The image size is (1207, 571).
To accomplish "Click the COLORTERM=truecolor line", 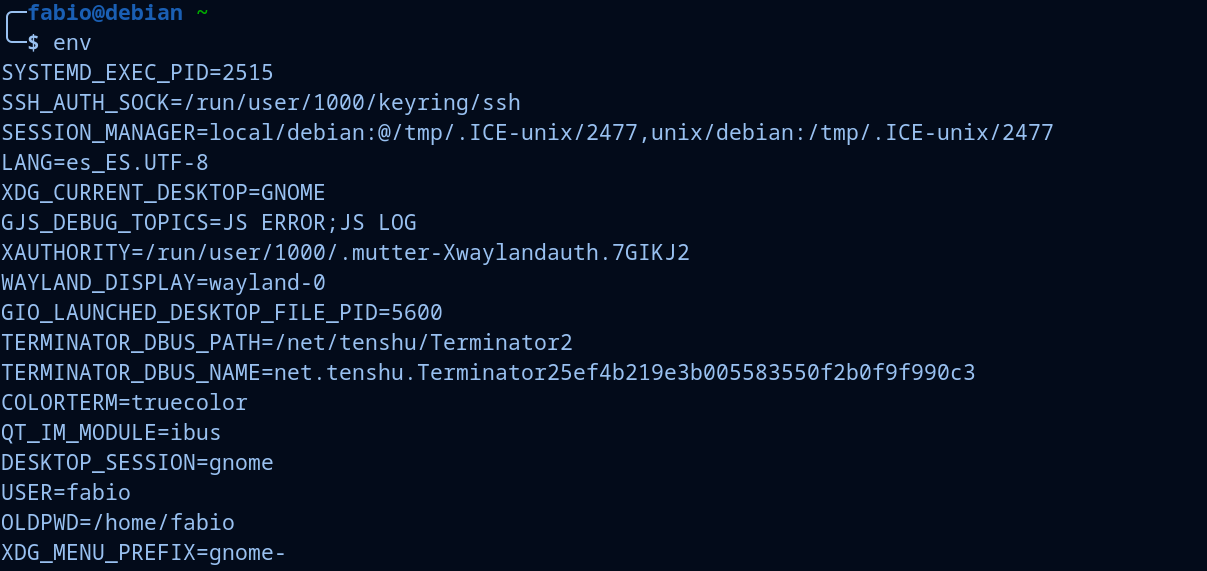I will [x=124, y=403].
